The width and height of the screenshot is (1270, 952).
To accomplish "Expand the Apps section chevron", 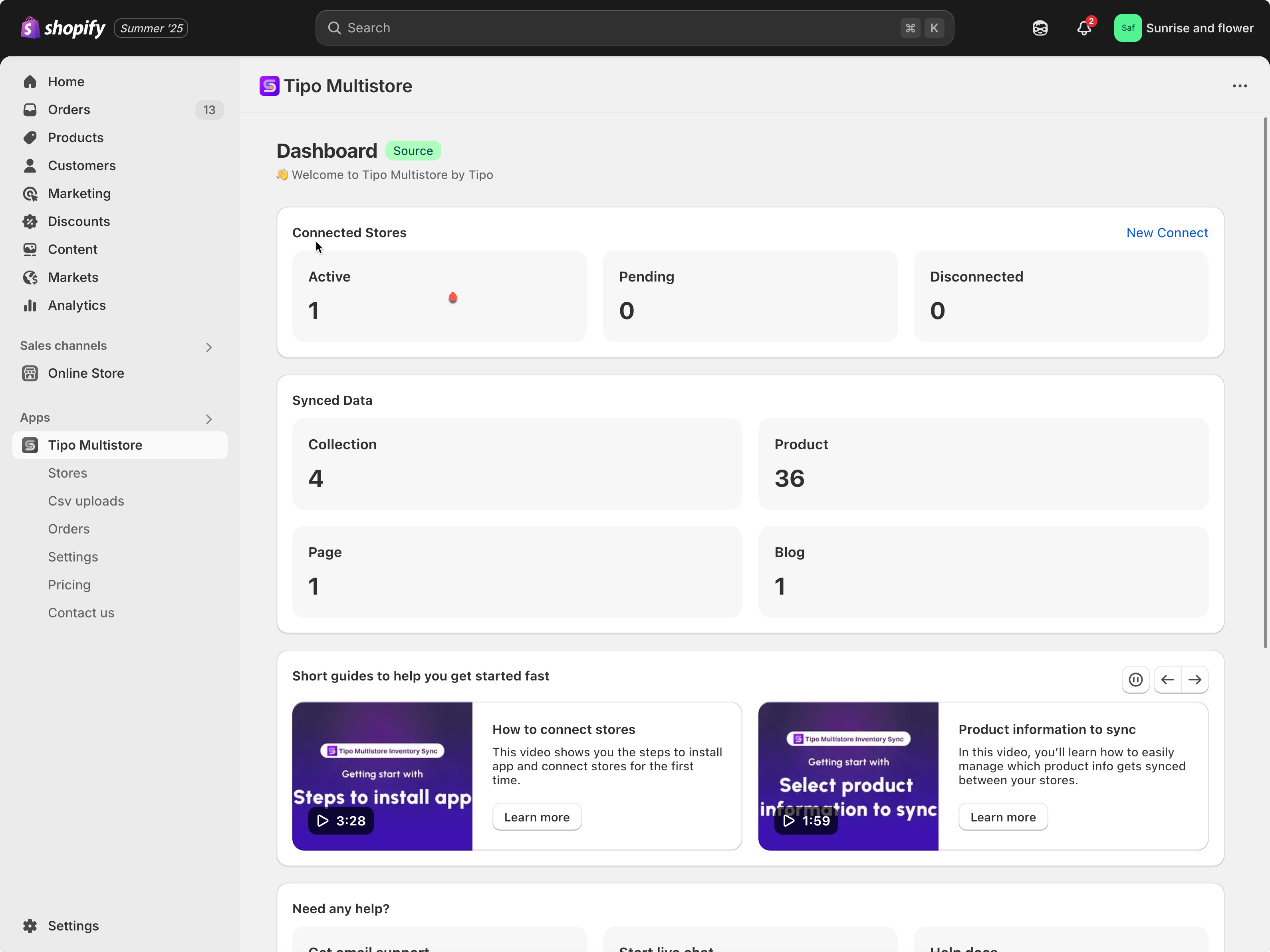I will [x=209, y=419].
